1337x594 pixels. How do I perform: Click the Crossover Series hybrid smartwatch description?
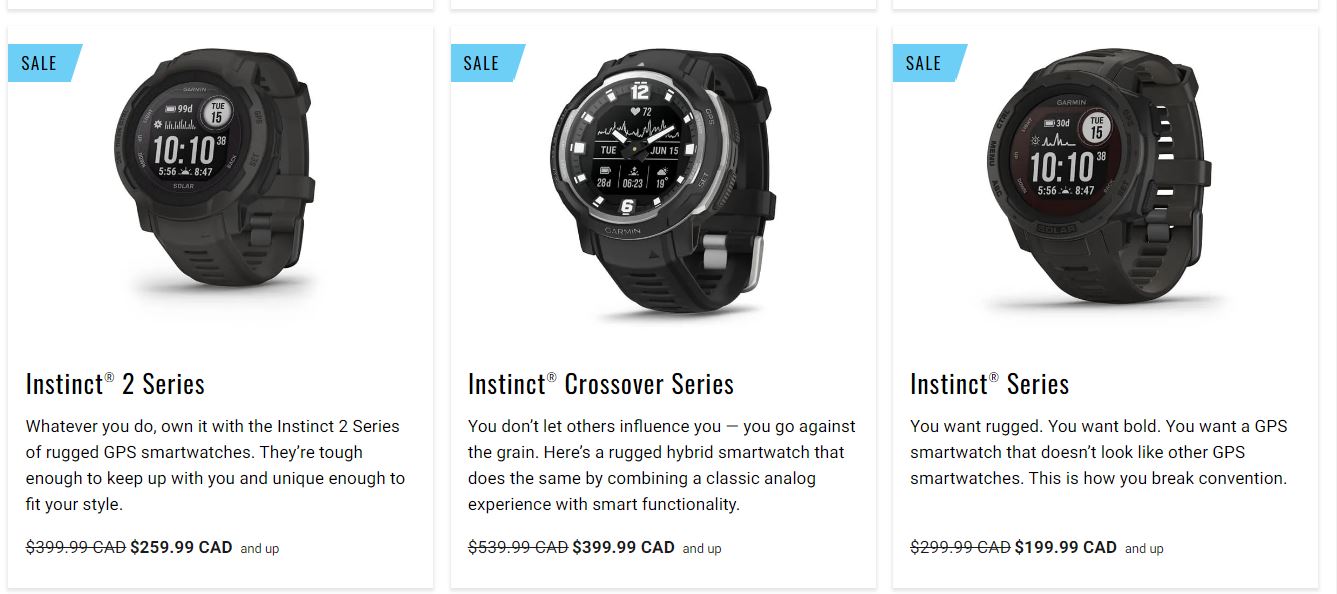[662, 465]
